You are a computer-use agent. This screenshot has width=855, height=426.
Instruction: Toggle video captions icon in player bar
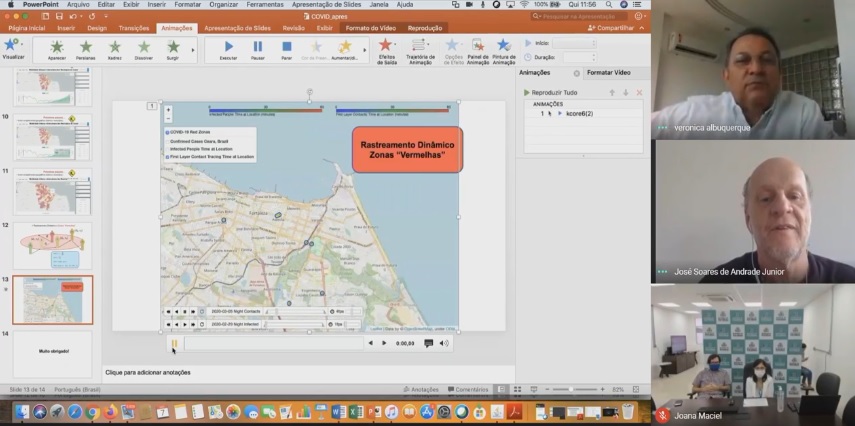pos(428,343)
